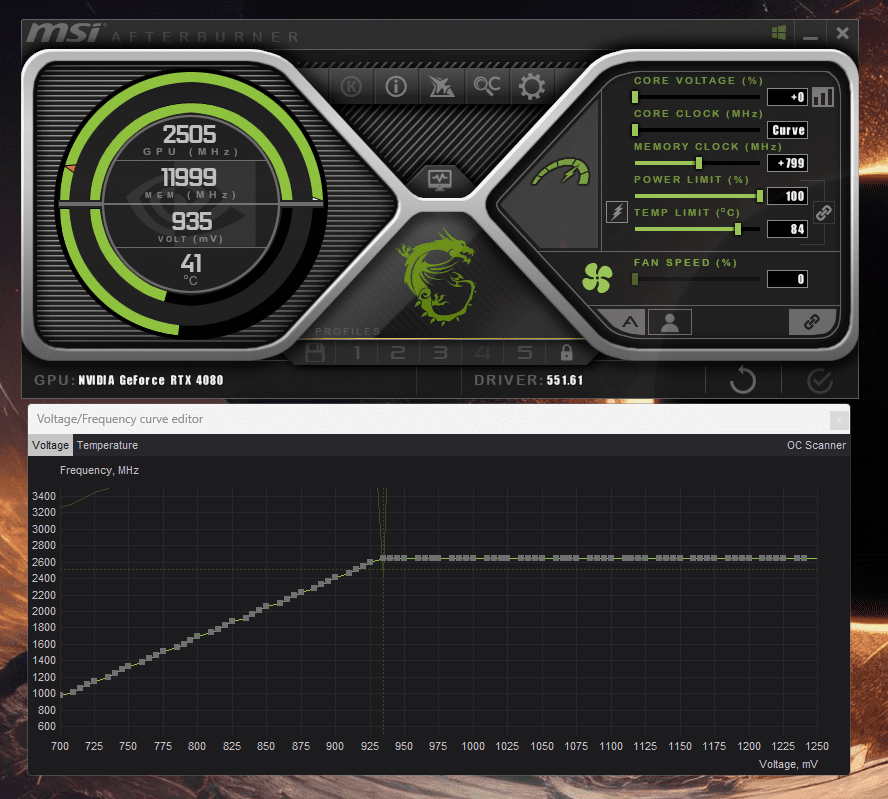888x799 pixels.
Task: Switch to the Voltage tab in curve editor
Action: (50, 445)
